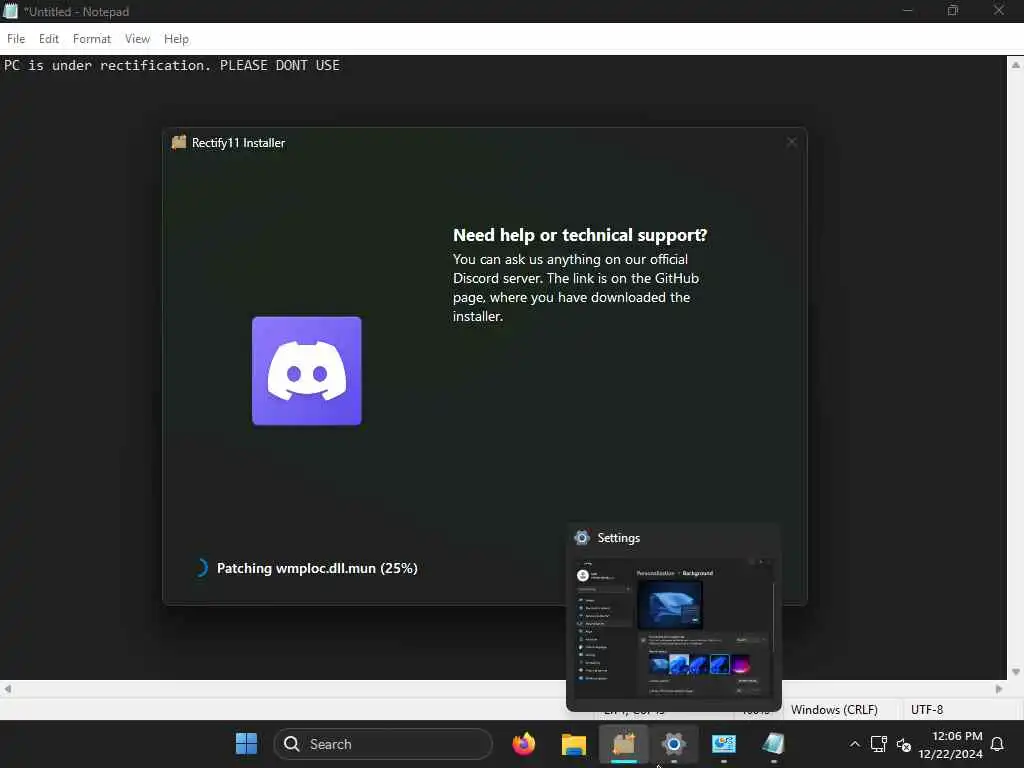Click the Notepad title bar icon
The width and height of the screenshot is (1024, 768).
(10, 11)
